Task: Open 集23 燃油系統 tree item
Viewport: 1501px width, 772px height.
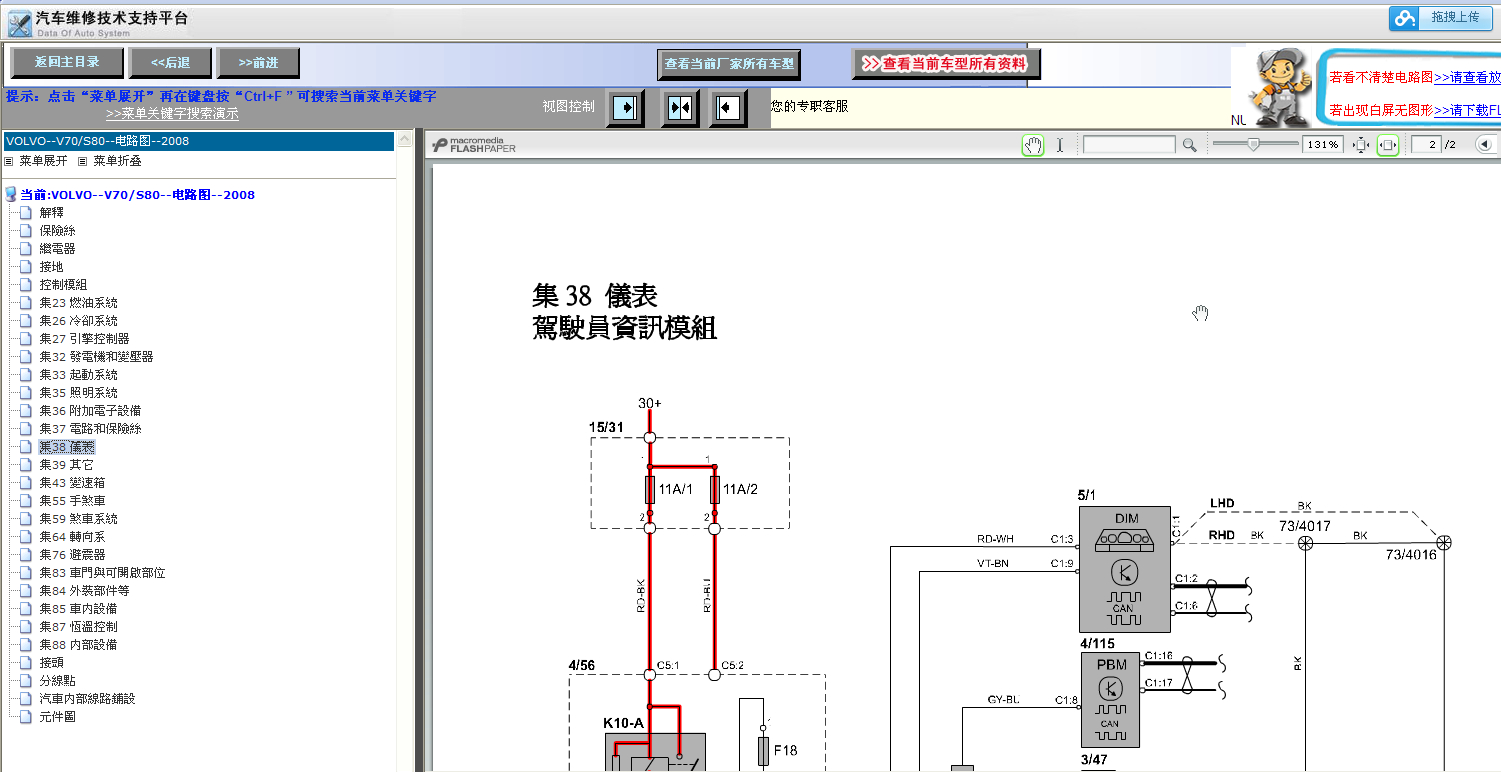Action: (79, 303)
